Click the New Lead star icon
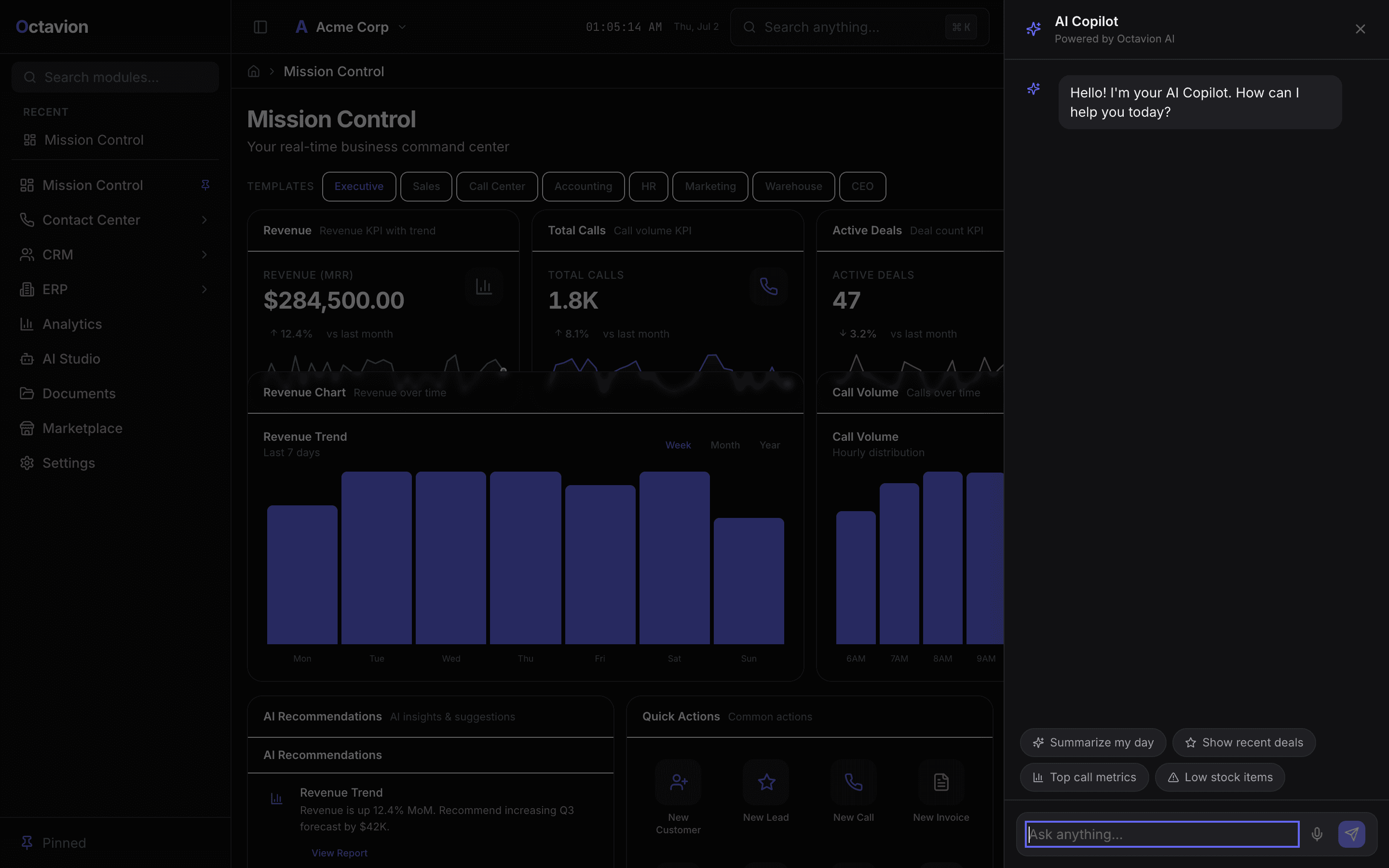Screen dimensions: 1389x868 click(x=766, y=782)
